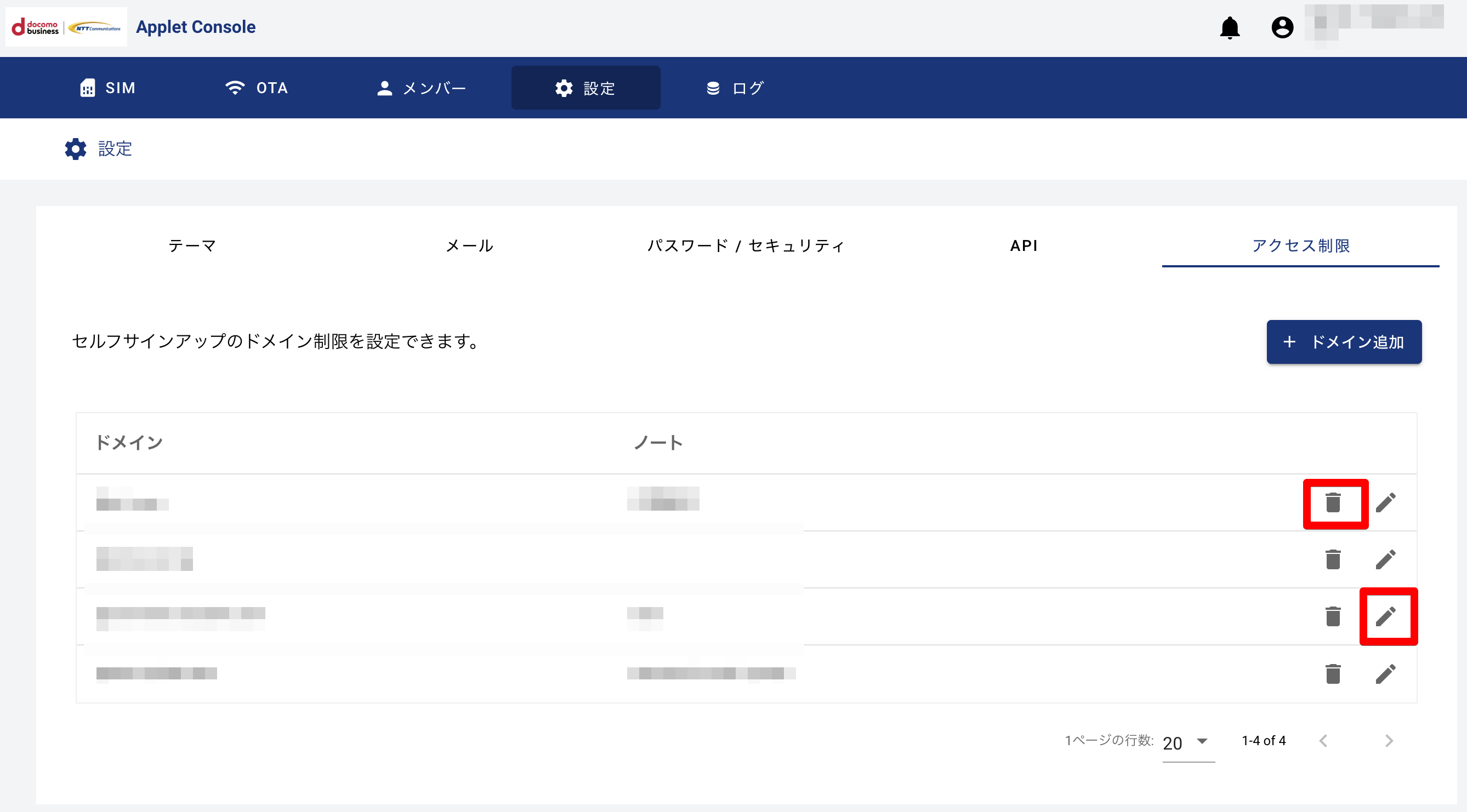Edit the third domain row
1467x812 pixels.
tap(1385, 616)
